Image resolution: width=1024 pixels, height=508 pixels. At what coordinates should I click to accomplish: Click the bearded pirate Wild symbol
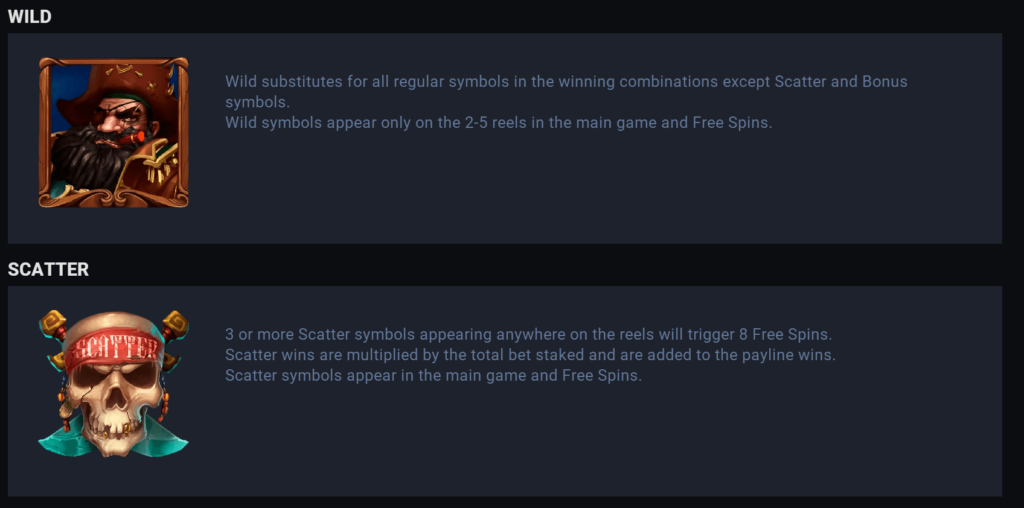pos(113,133)
